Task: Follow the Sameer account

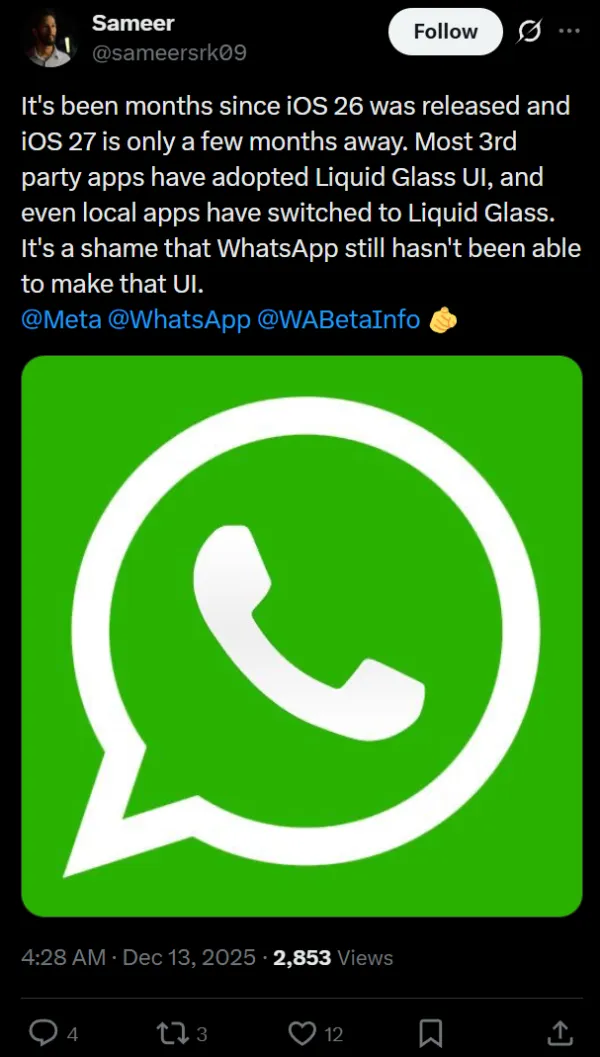Action: [445, 32]
